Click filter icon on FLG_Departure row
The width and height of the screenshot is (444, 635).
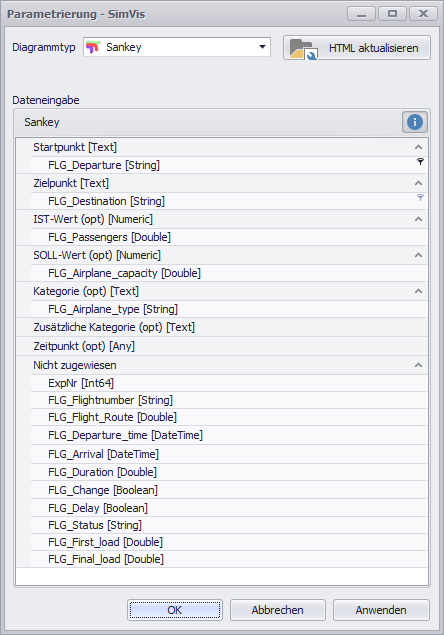pyautogui.click(x=420, y=162)
